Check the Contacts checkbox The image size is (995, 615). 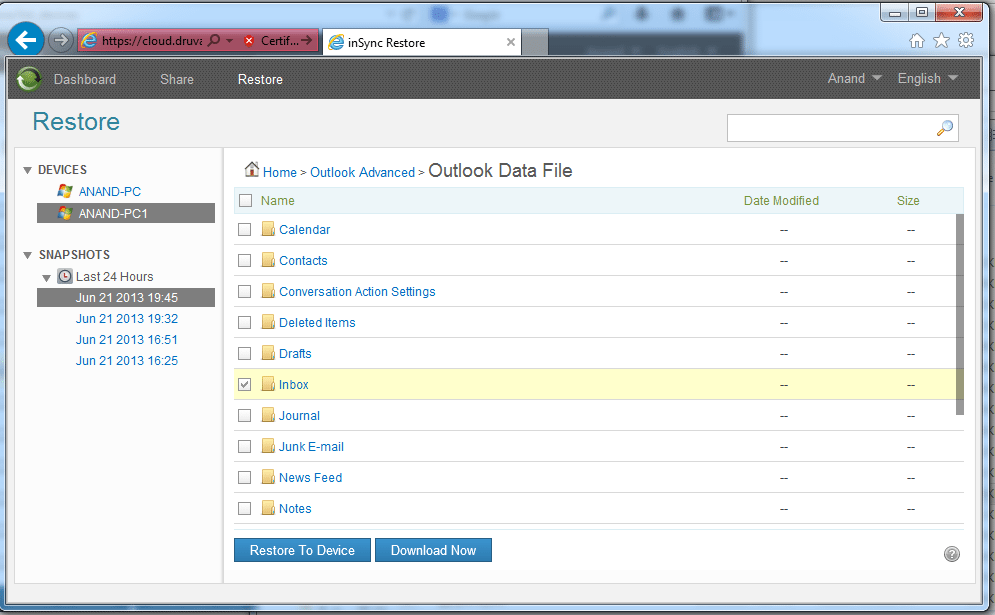tap(245, 261)
